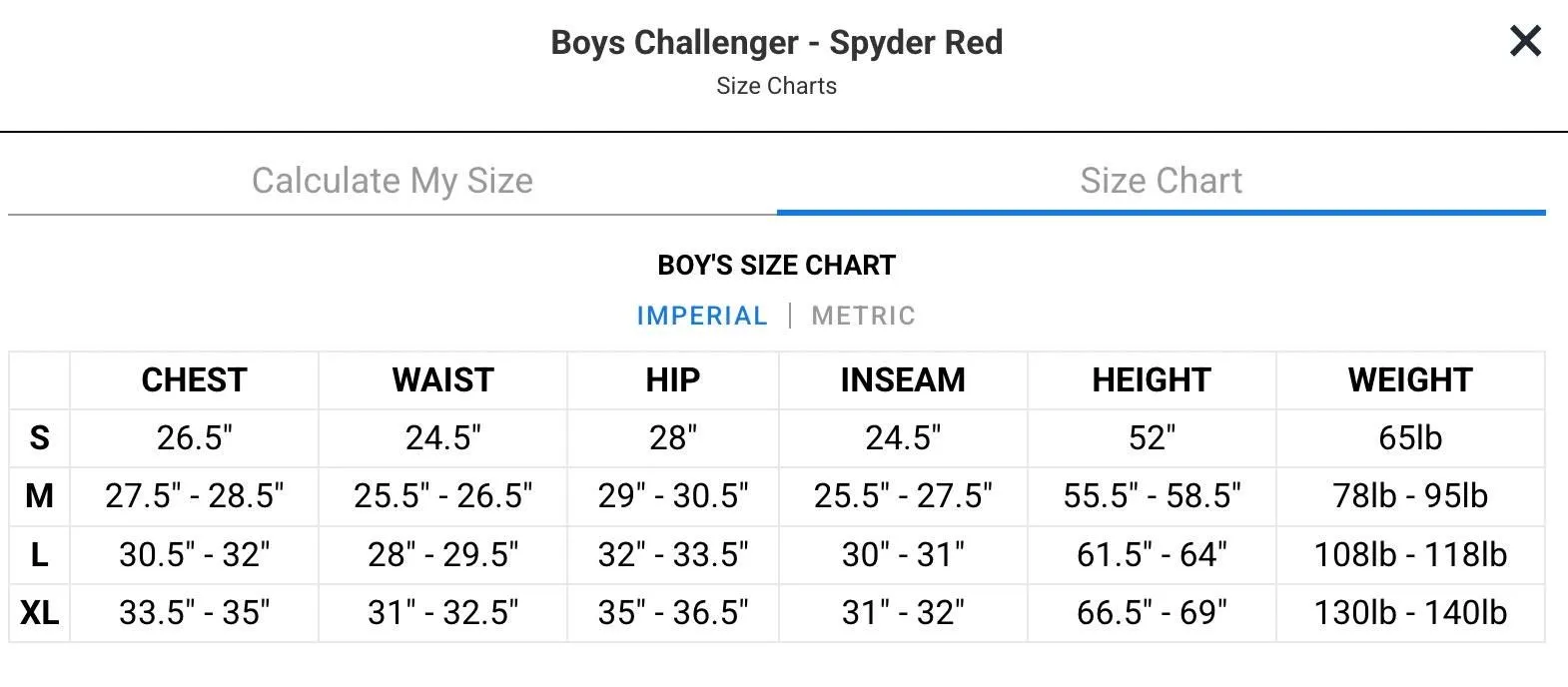
Task: Select the L size row label
Action: click(39, 554)
